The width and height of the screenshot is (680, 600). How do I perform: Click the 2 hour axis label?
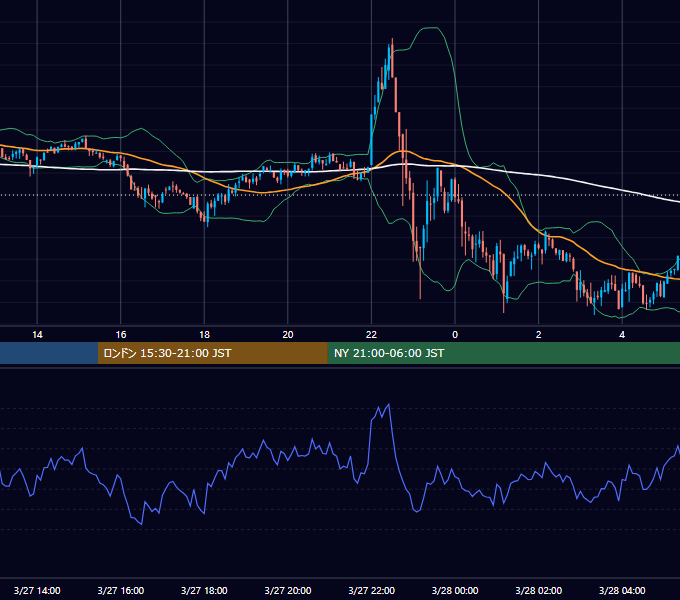[539, 335]
